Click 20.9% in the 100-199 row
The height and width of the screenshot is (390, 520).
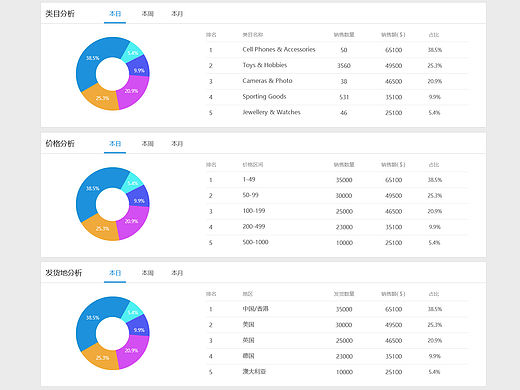click(435, 211)
